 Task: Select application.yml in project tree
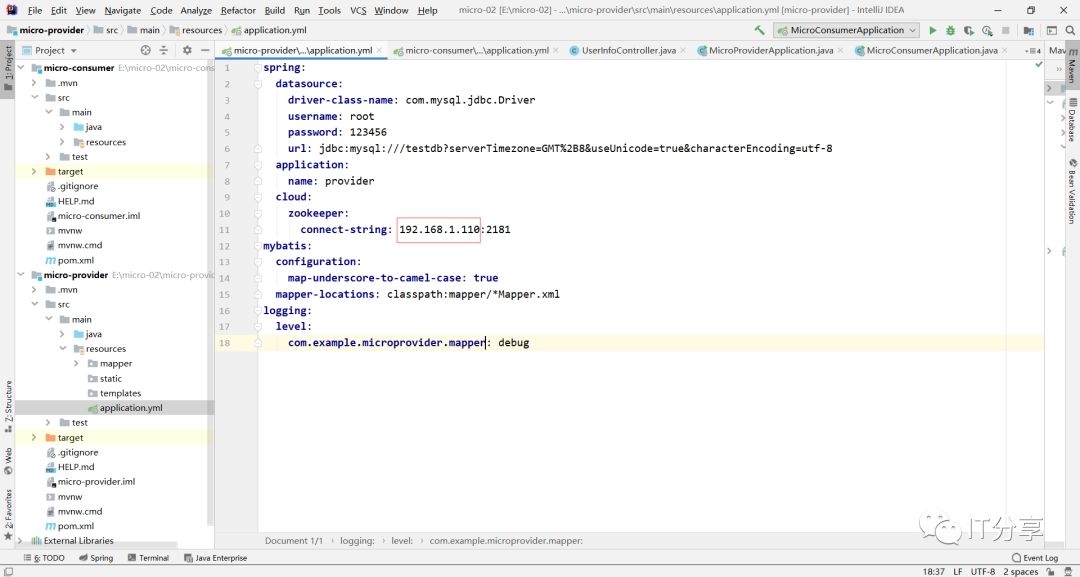coord(125,408)
